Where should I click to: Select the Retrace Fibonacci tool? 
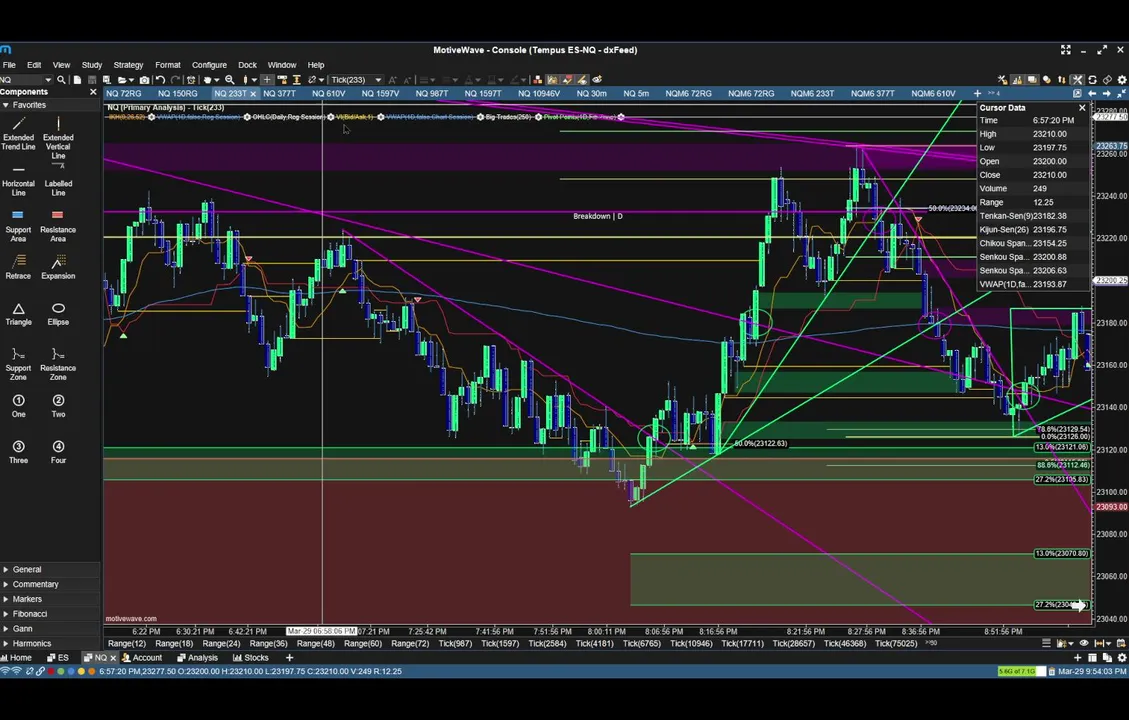[19, 267]
